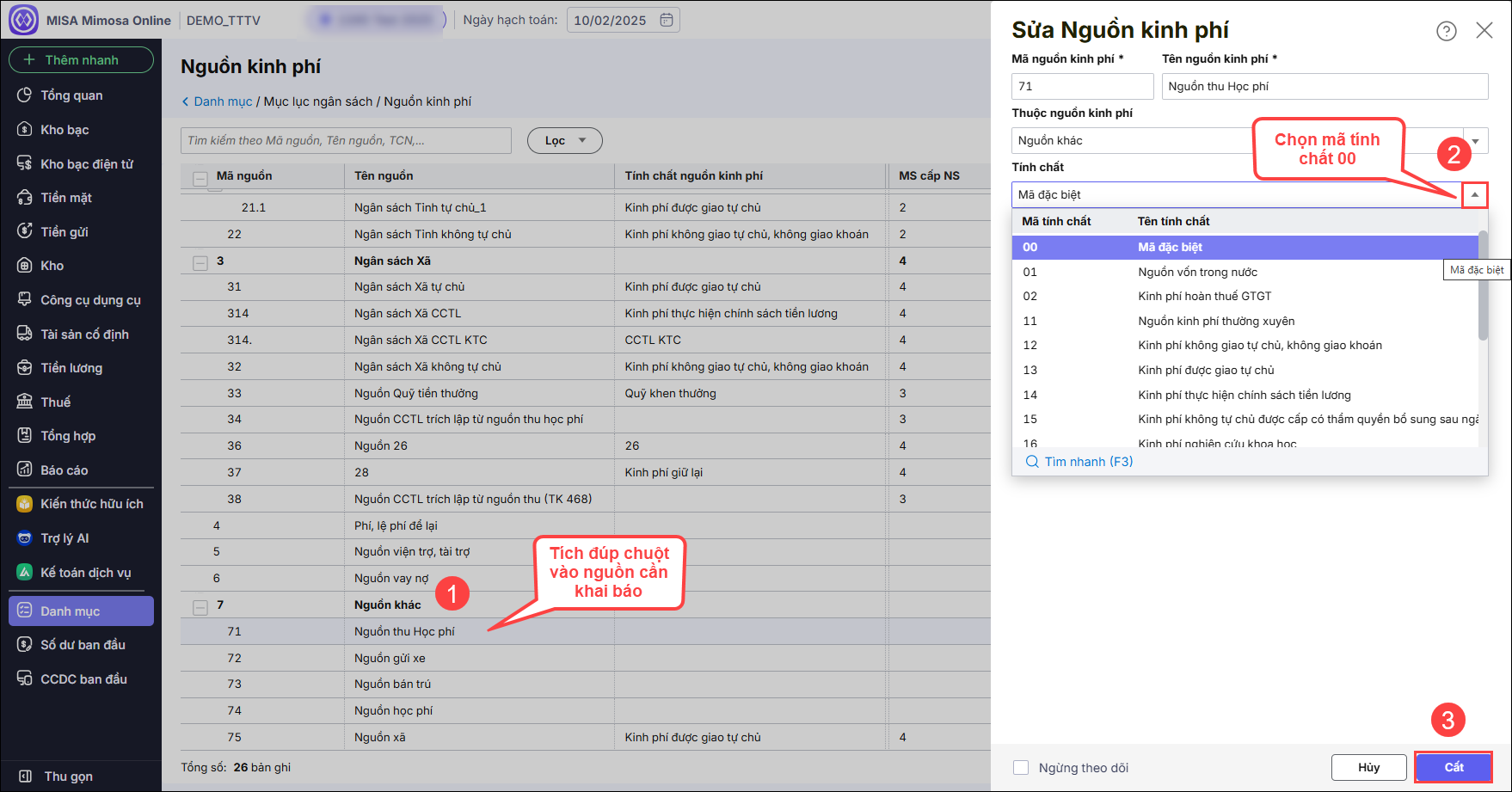Enable Ngừng theo dõi checkbox
The image size is (1512, 792).
pos(1021,768)
